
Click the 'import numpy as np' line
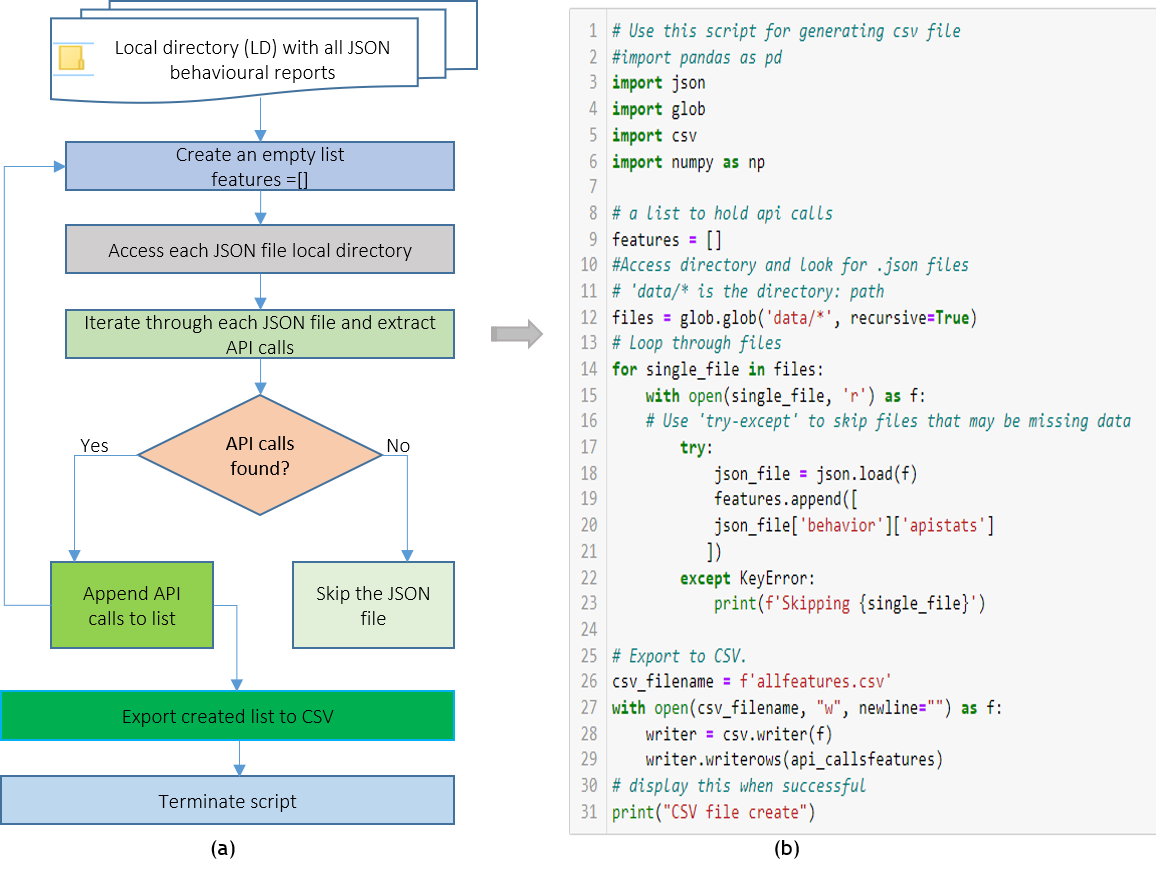[688, 162]
